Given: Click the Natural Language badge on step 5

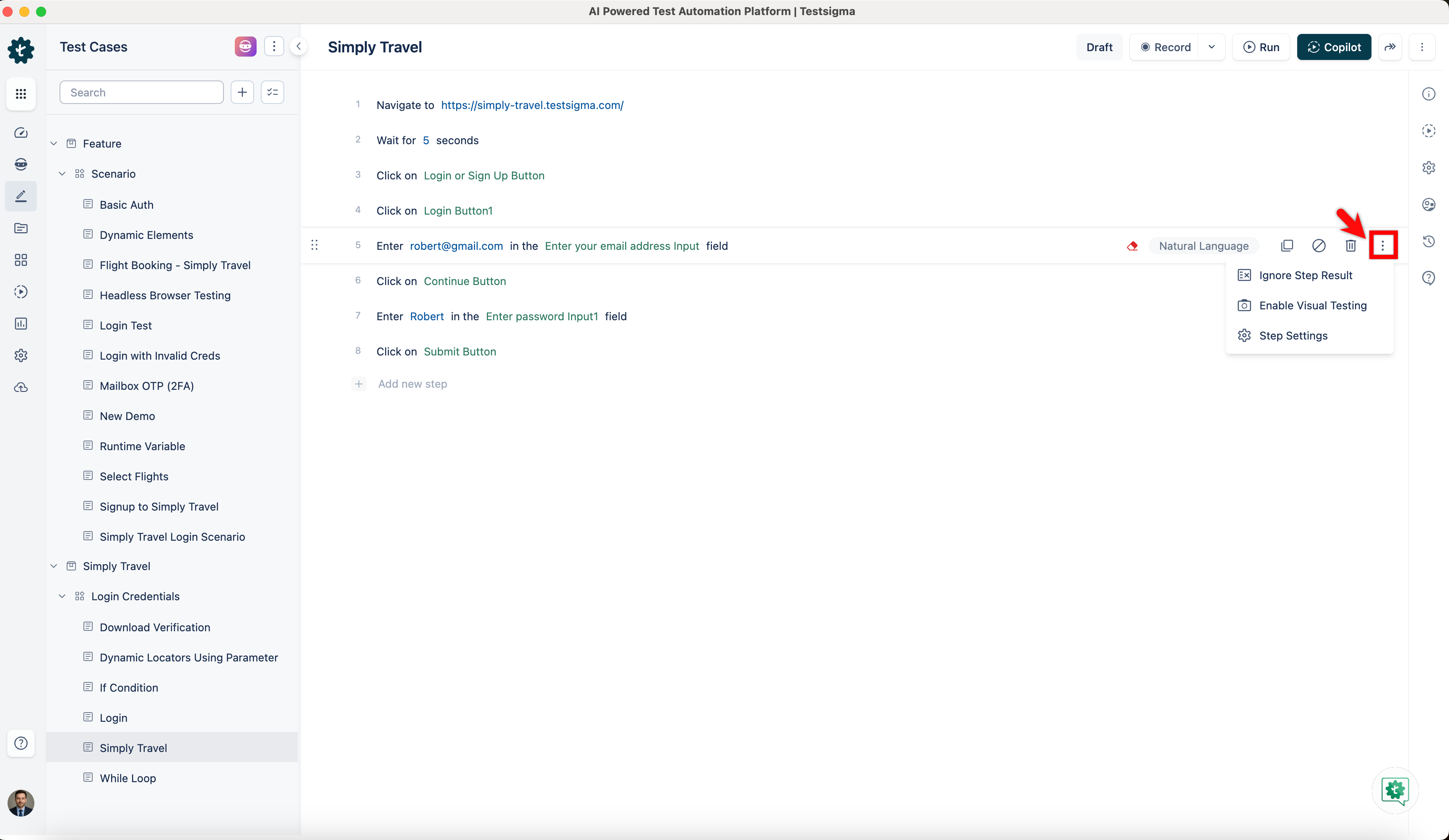Looking at the screenshot, I should coord(1203,246).
